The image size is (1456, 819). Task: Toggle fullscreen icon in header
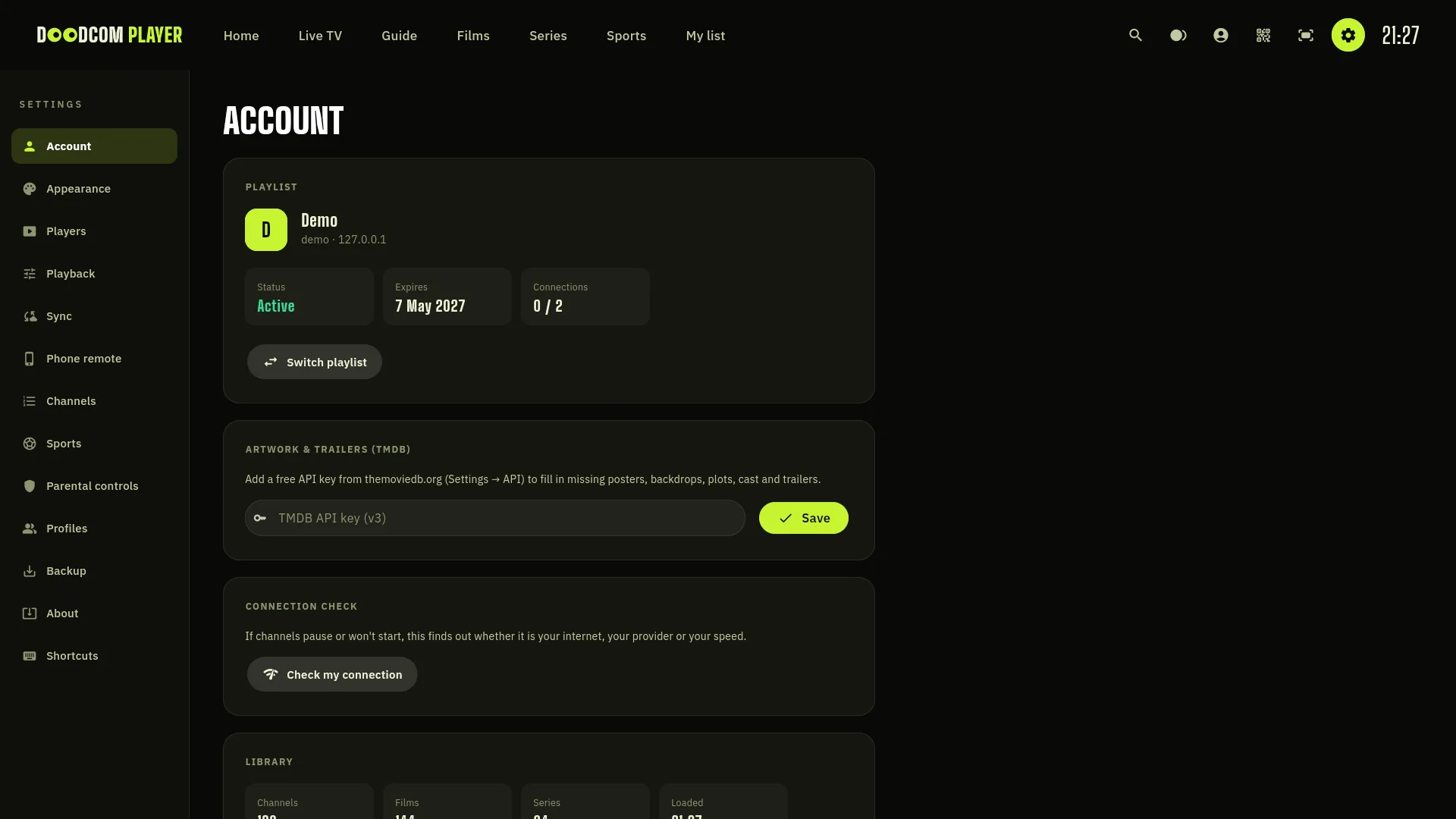1305,35
